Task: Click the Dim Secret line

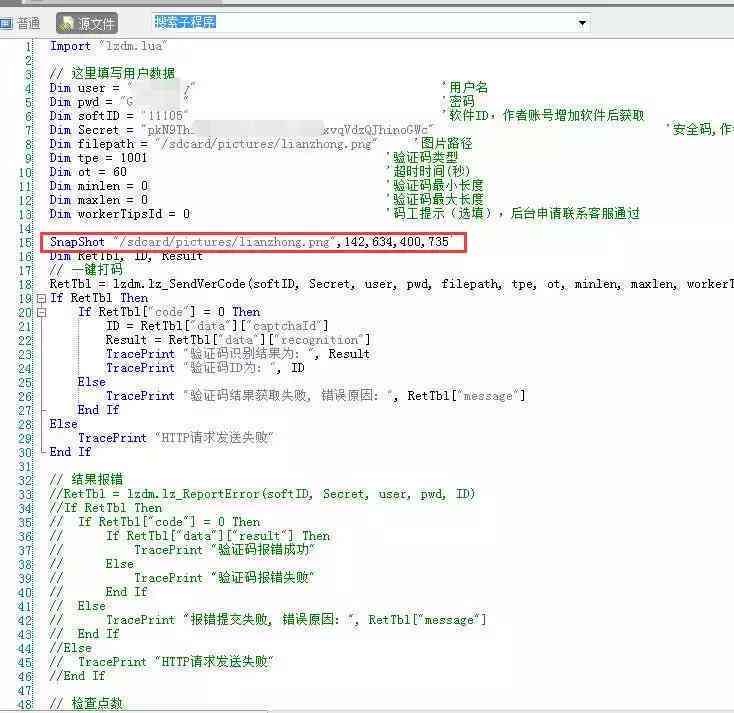Action: (242, 130)
